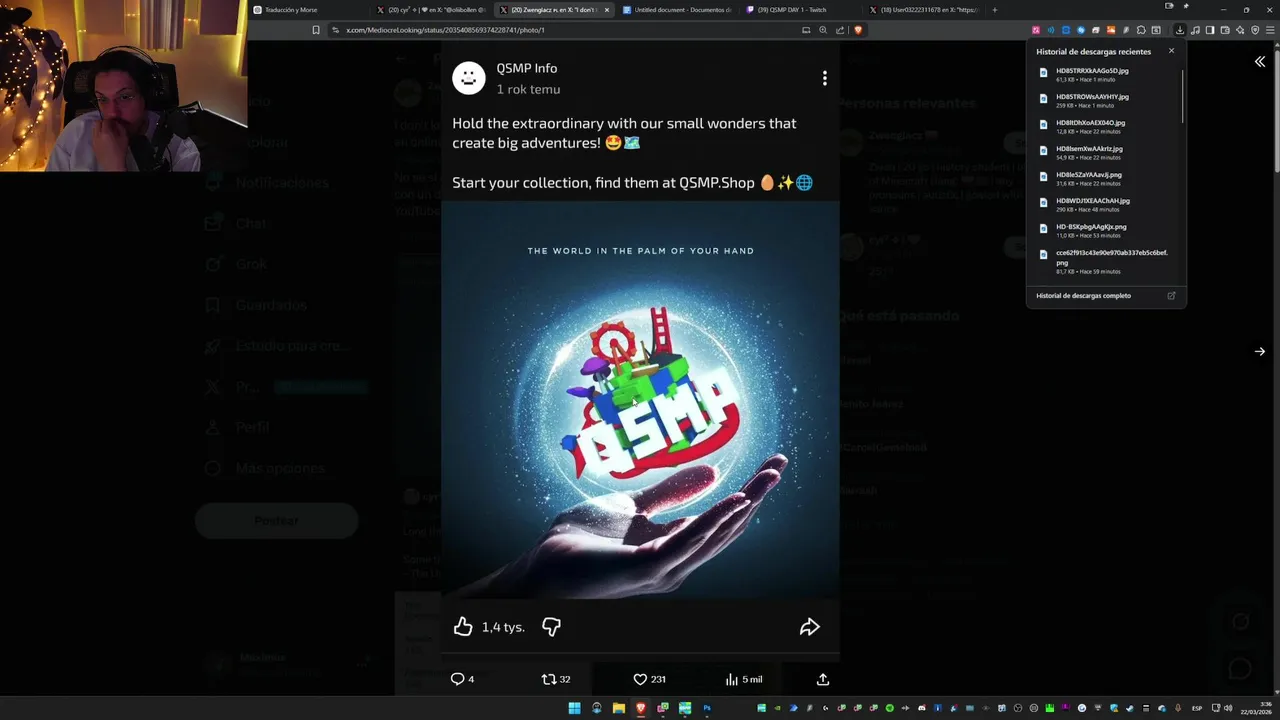The height and width of the screenshot is (720, 1280).
Task: Click 'Historial de descargas completo' link
Action: tap(1083, 296)
